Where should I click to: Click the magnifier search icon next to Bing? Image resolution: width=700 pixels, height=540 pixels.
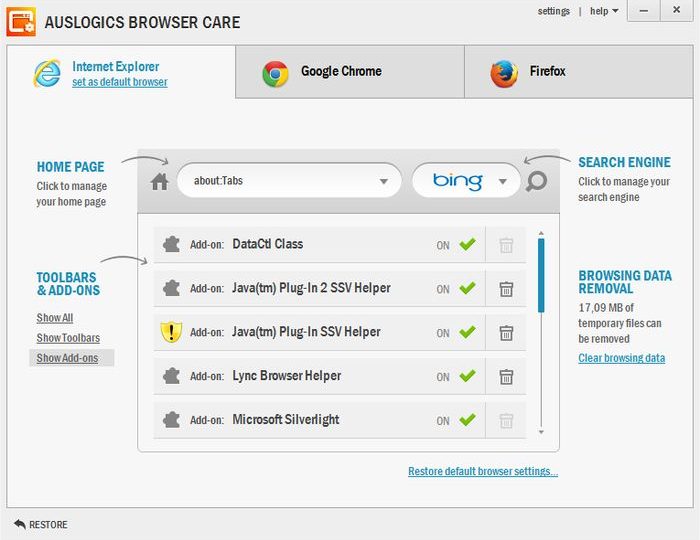537,182
